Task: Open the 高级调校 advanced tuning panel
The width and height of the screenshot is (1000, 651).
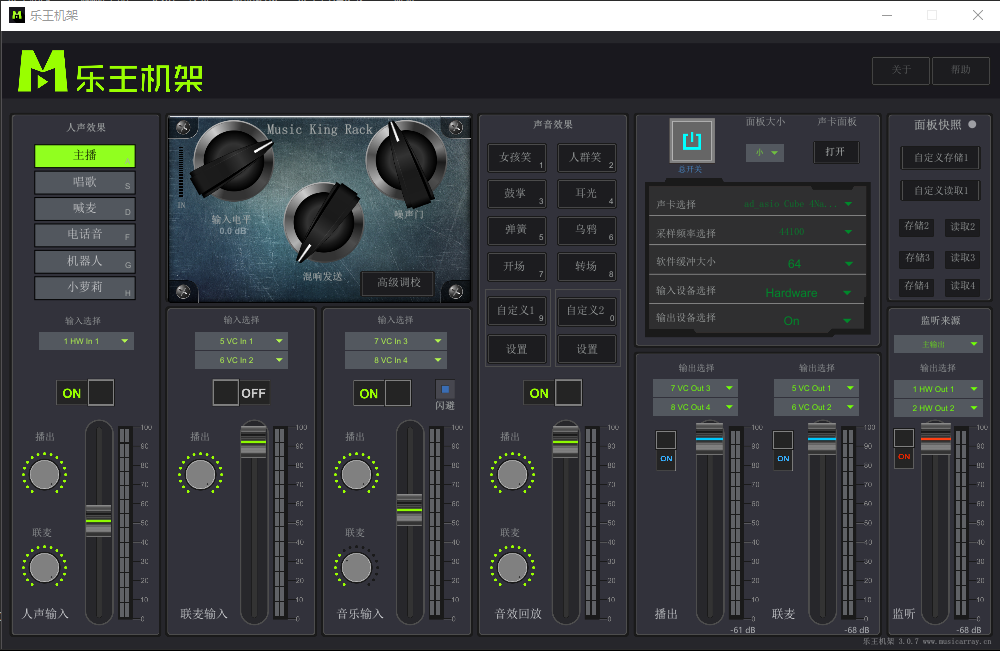Action: [398, 283]
